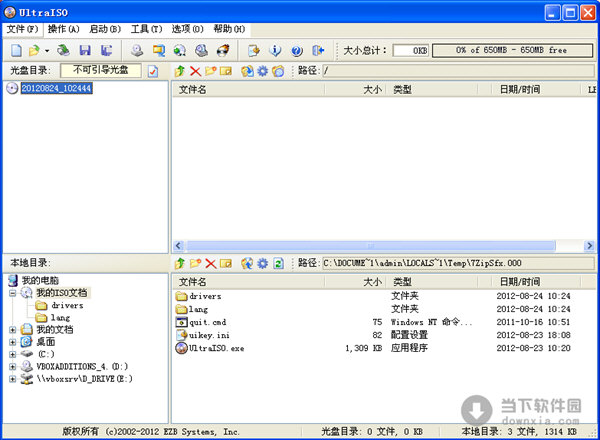Collapse the 我的ISO文档 tree node

coord(13,293)
